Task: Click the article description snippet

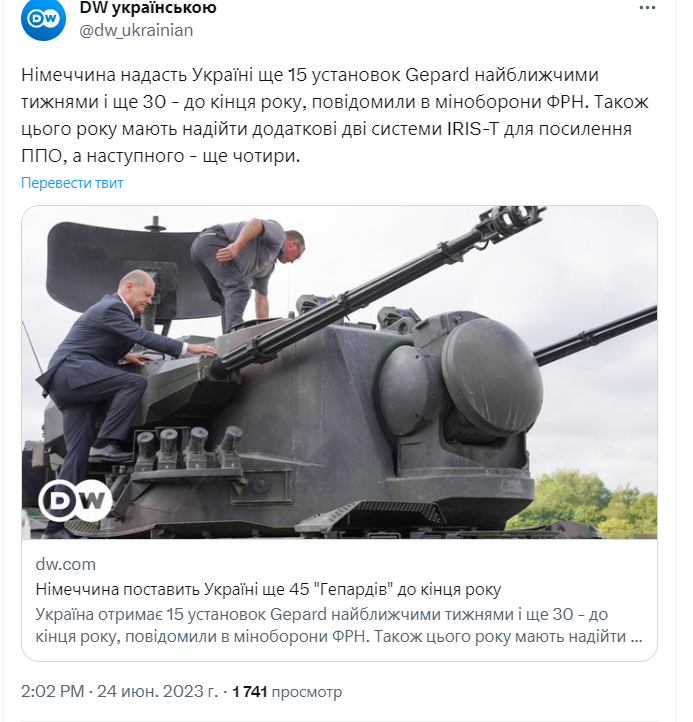Action: tap(339, 625)
